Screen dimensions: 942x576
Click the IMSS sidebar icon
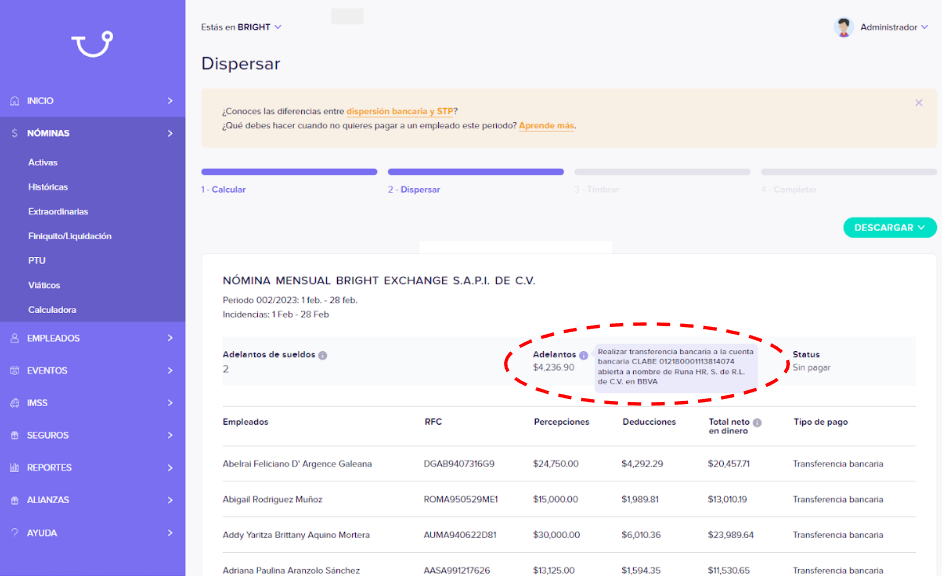pos(14,403)
